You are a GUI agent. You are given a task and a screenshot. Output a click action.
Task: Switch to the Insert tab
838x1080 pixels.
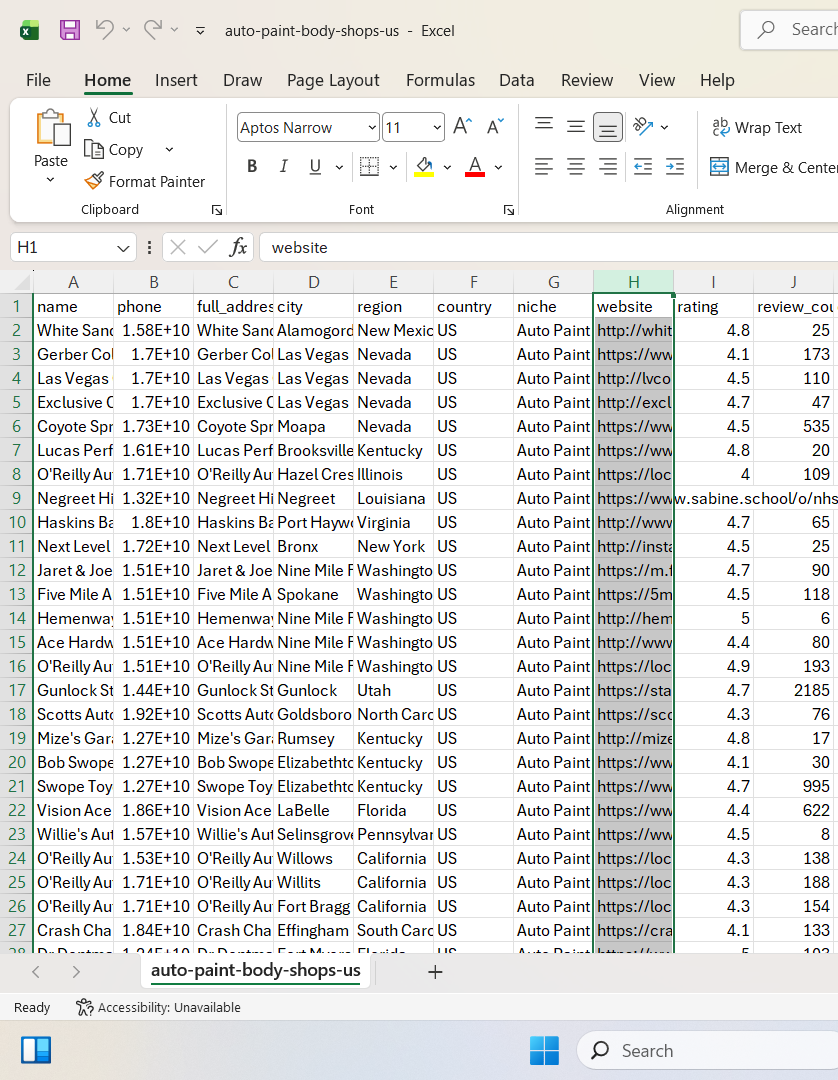point(176,80)
